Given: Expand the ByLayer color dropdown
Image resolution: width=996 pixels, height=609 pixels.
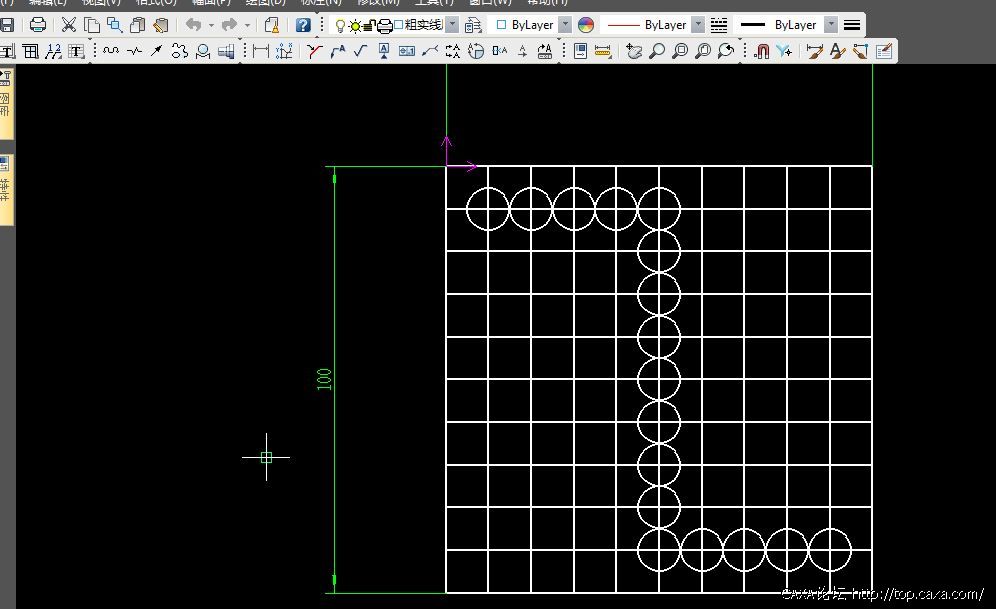Looking at the screenshot, I should coord(565,25).
